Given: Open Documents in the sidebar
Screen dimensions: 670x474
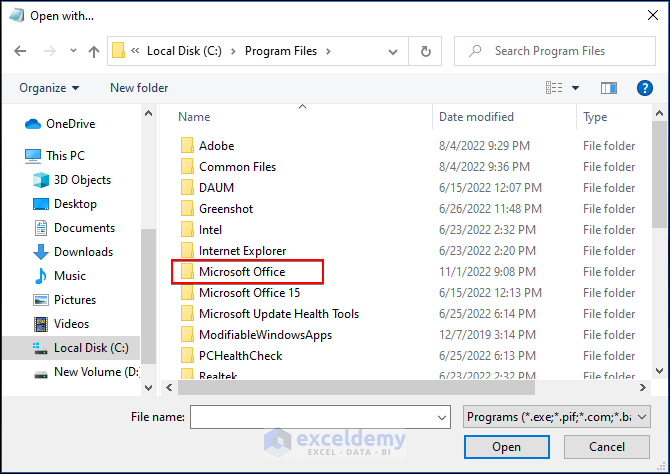Looking at the screenshot, I should 74,228.
